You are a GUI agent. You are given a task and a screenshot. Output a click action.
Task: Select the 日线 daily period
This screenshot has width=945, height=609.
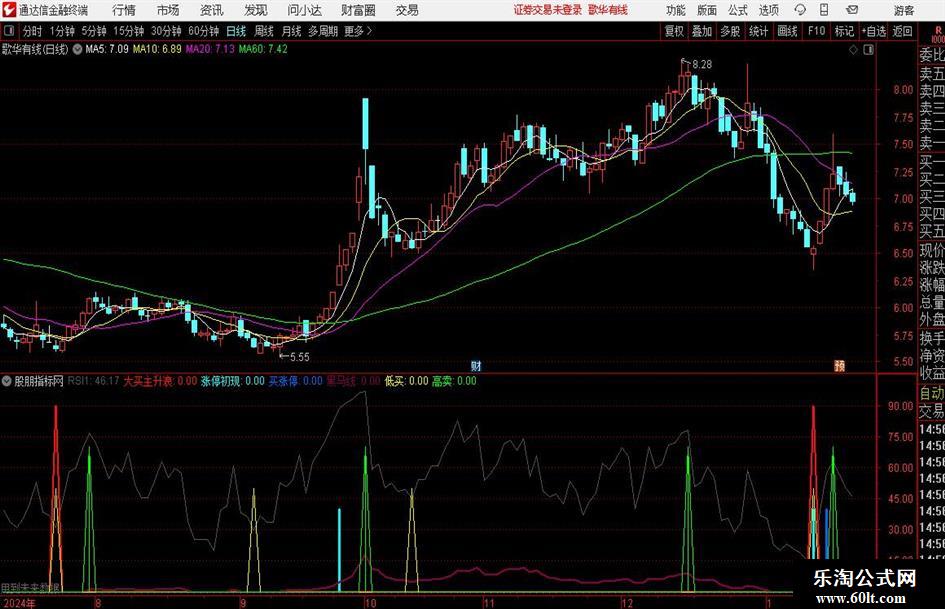[x=236, y=31]
